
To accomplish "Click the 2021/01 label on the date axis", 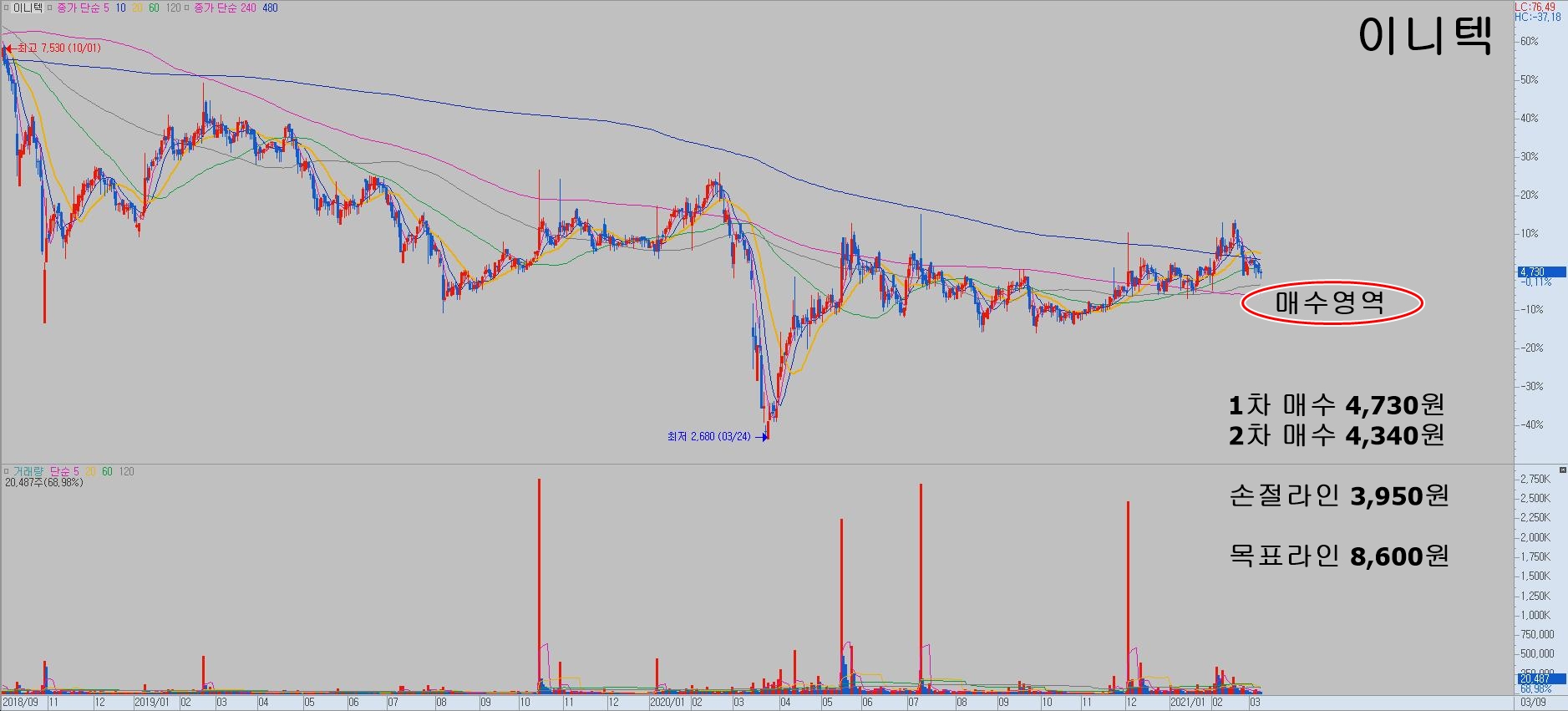I will pos(1188,703).
